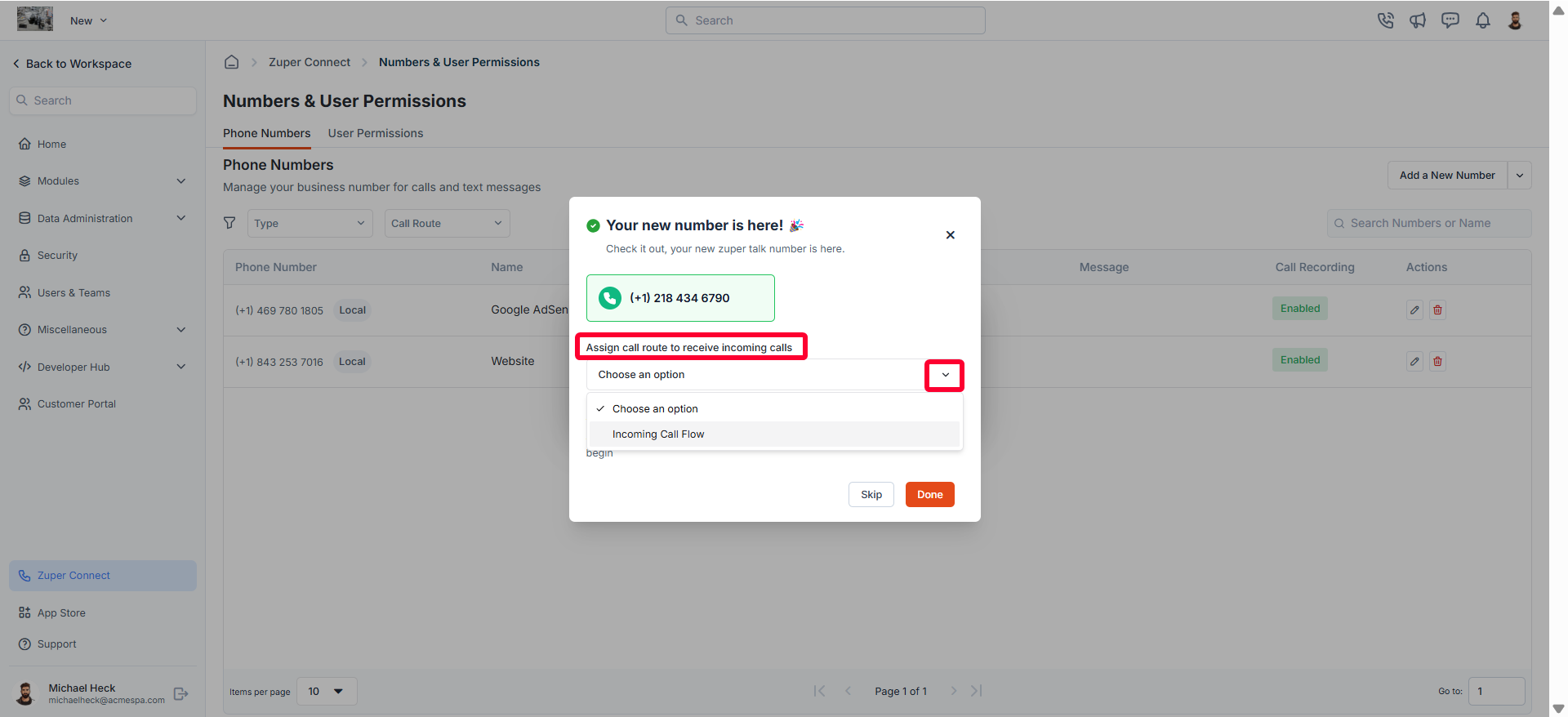Select the checked Choose an option entry
The width and height of the screenshot is (1568, 717).
click(x=774, y=409)
